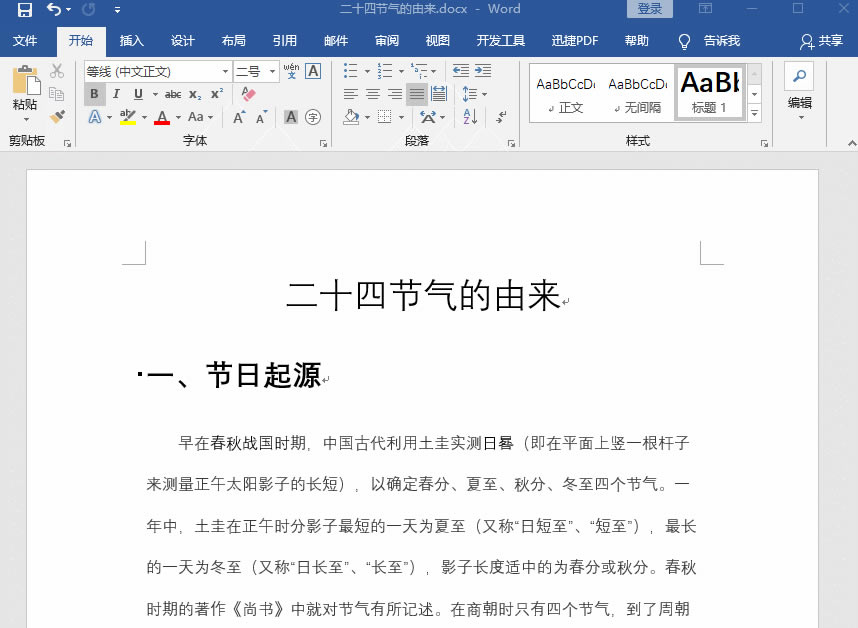Show or hide paragraph marks
The width and height of the screenshot is (858, 628).
click(501, 117)
